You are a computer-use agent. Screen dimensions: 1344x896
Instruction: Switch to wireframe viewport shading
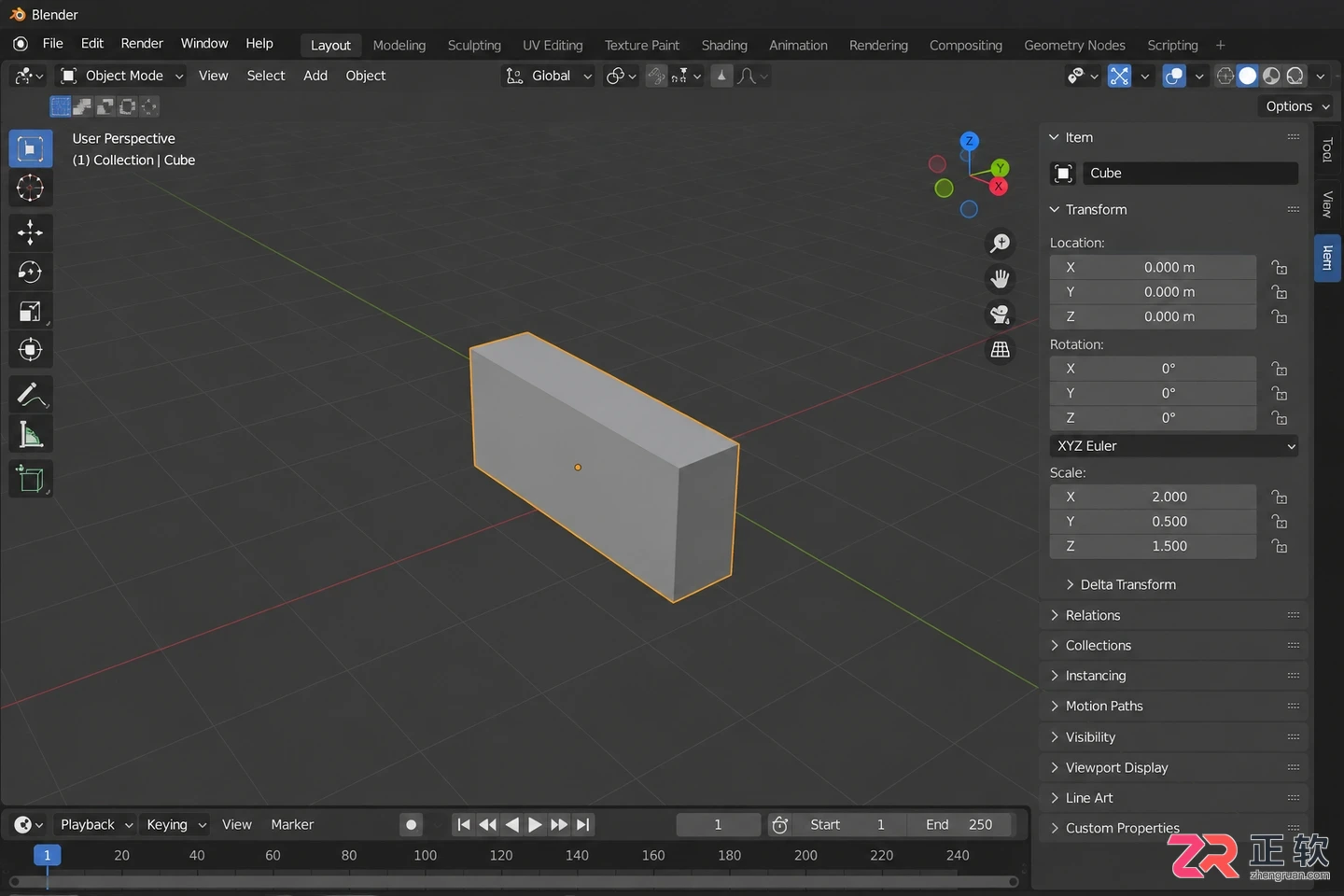tap(1225, 77)
